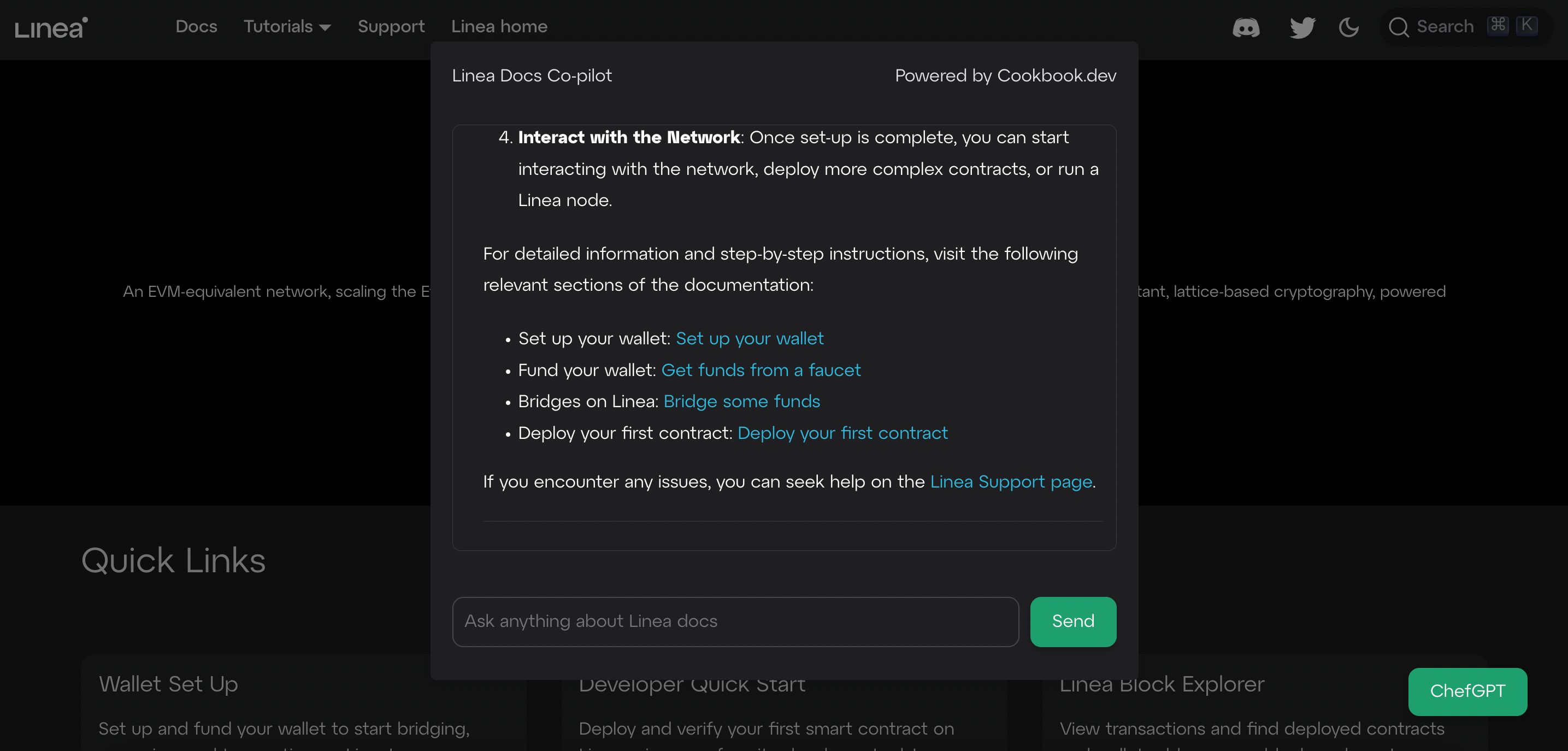
Task: Click the magnifier Search icon
Action: tap(1398, 27)
